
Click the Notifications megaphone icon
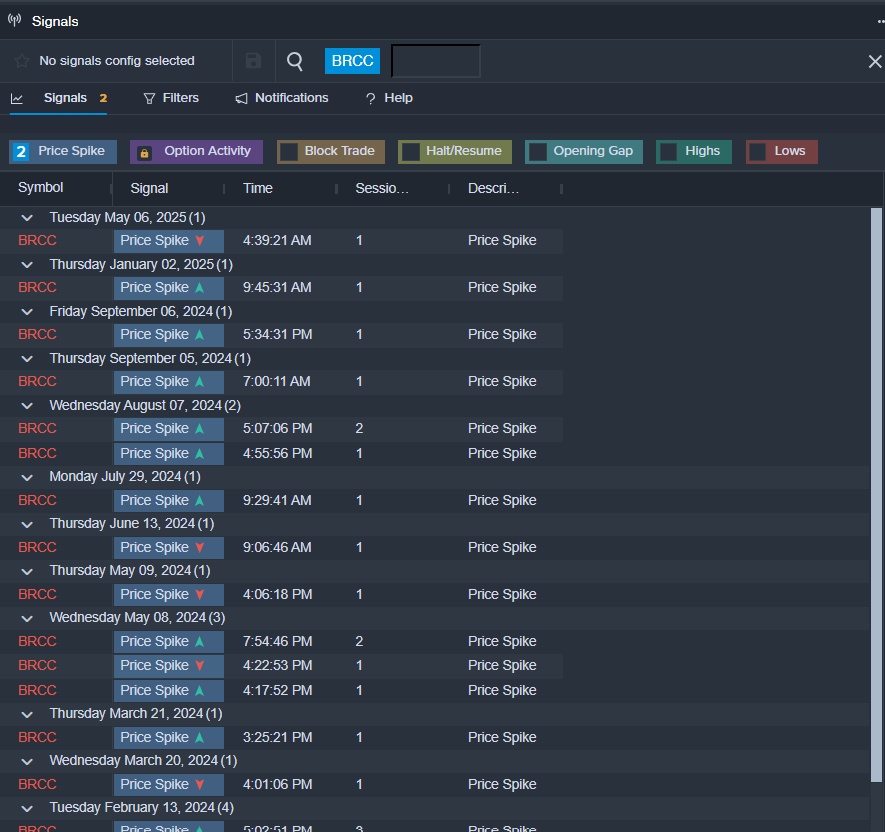pyautogui.click(x=241, y=98)
